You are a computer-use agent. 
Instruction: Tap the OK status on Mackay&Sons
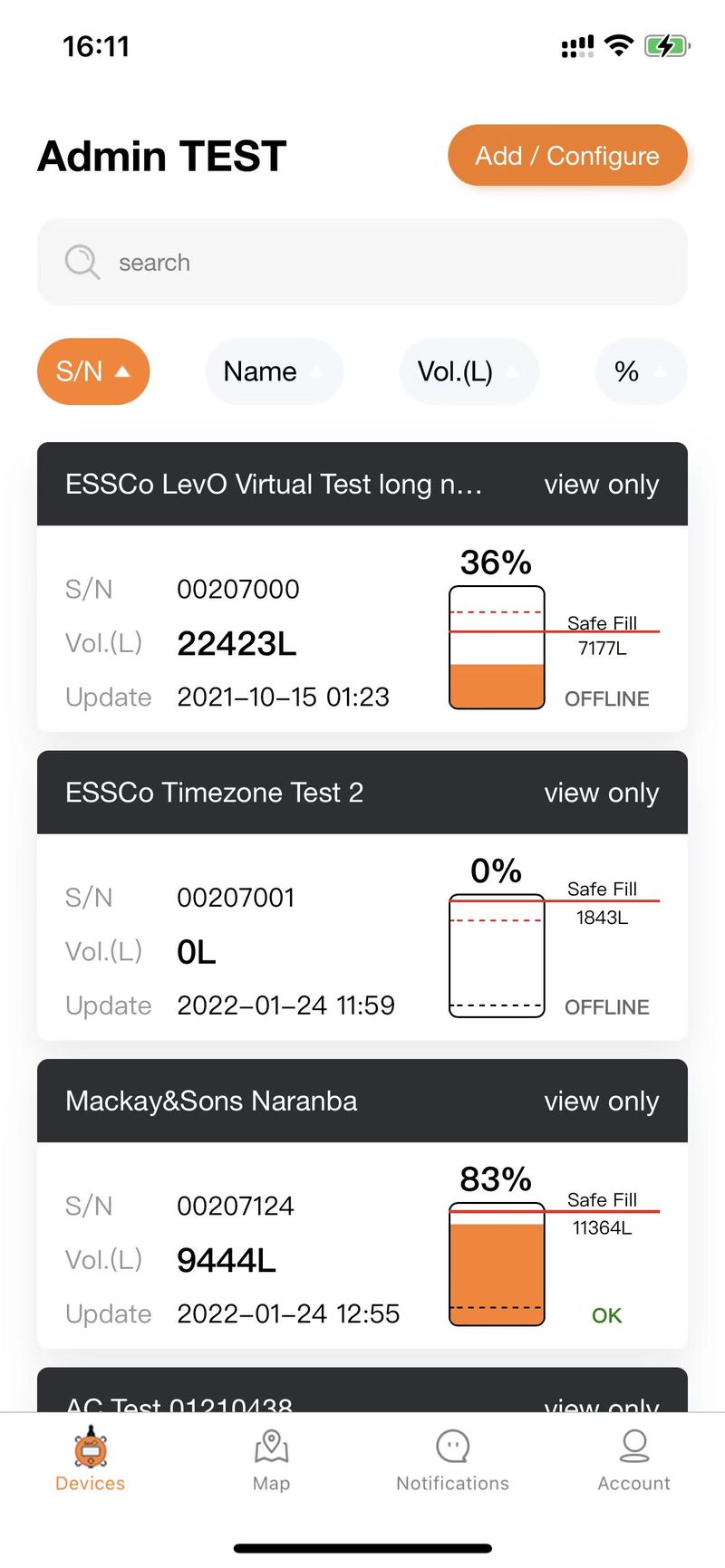click(606, 1315)
